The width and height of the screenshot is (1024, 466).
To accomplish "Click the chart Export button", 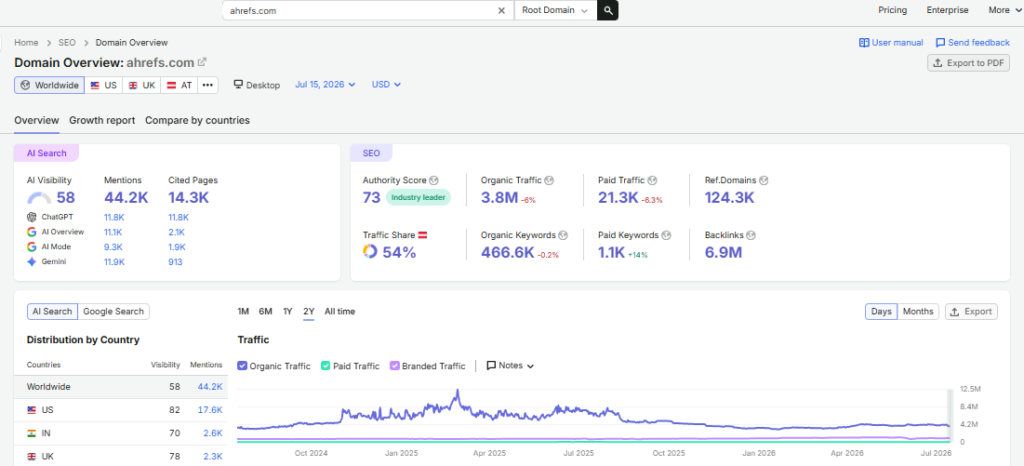I will [x=971, y=311].
